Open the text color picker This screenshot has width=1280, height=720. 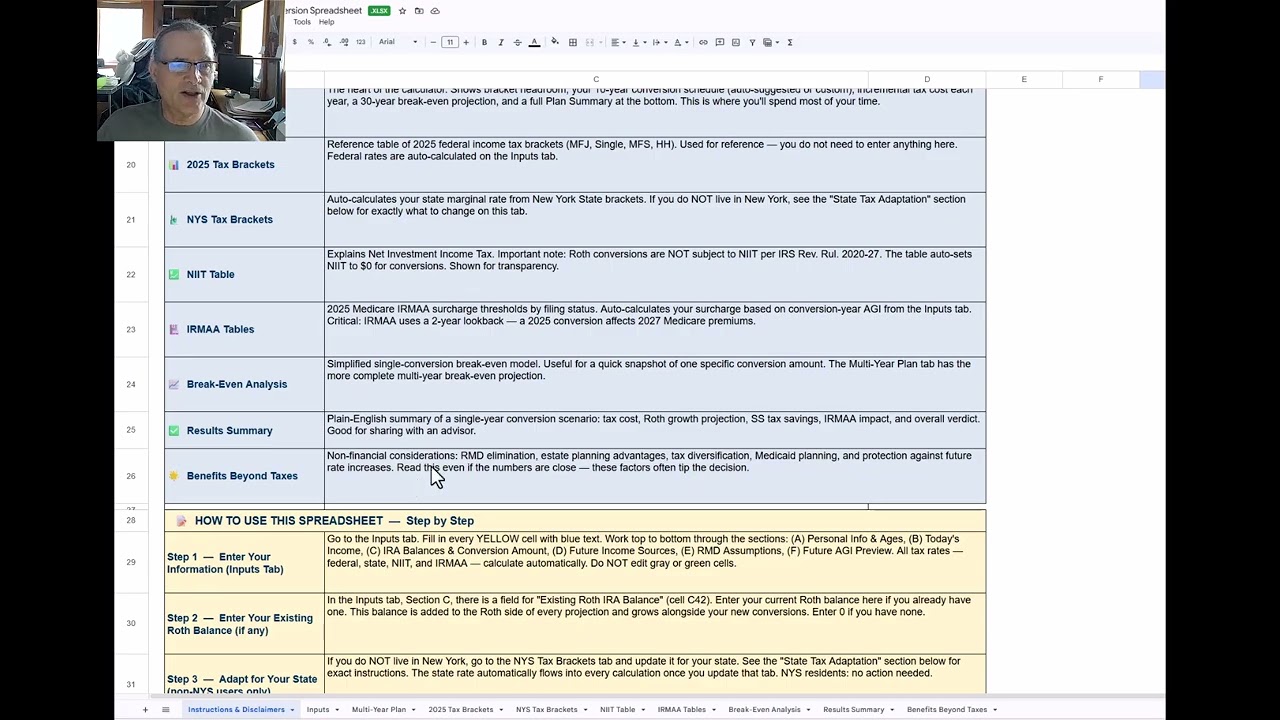[x=534, y=42]
